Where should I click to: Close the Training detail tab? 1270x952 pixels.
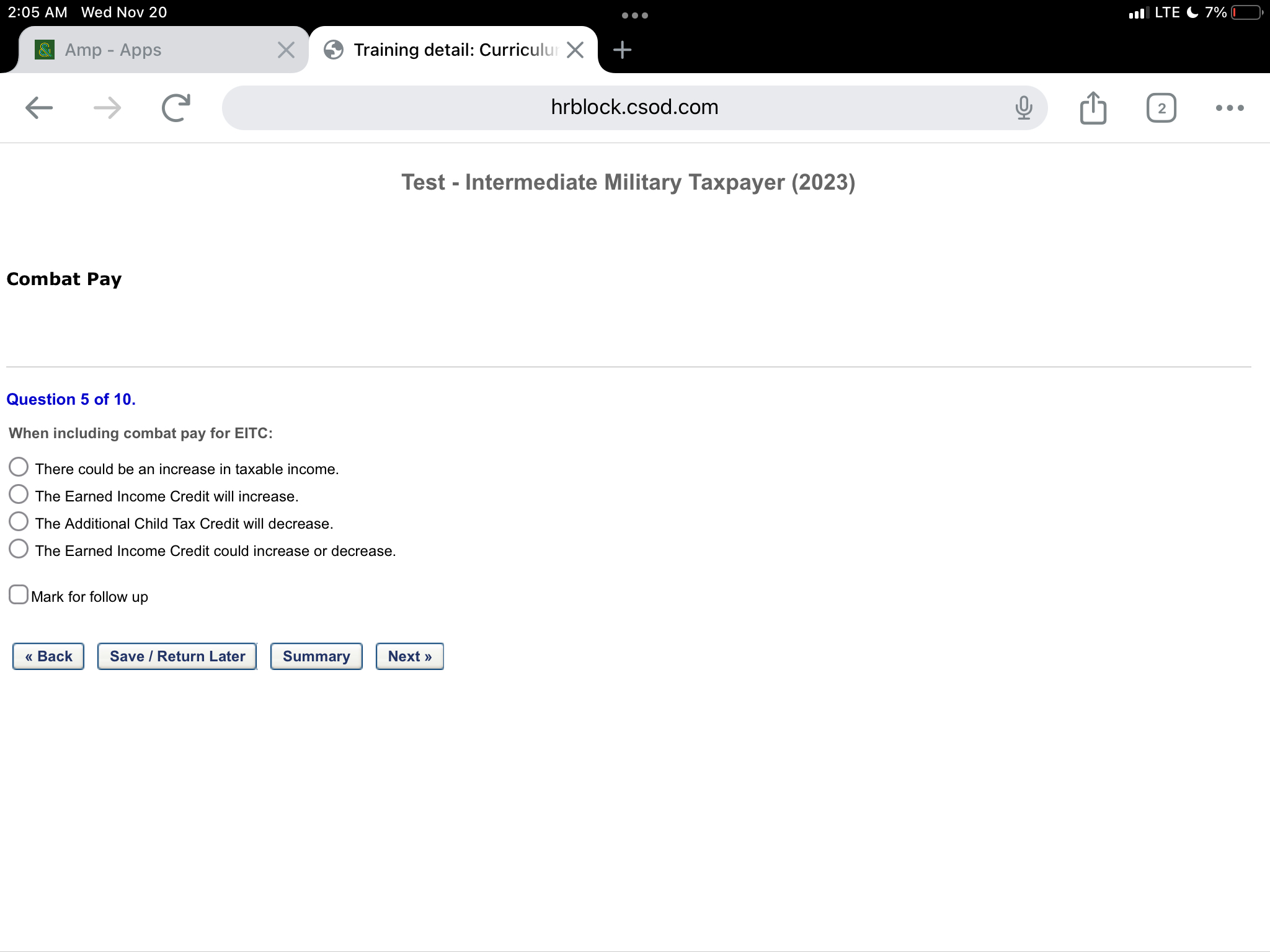(x=575, y=50)
